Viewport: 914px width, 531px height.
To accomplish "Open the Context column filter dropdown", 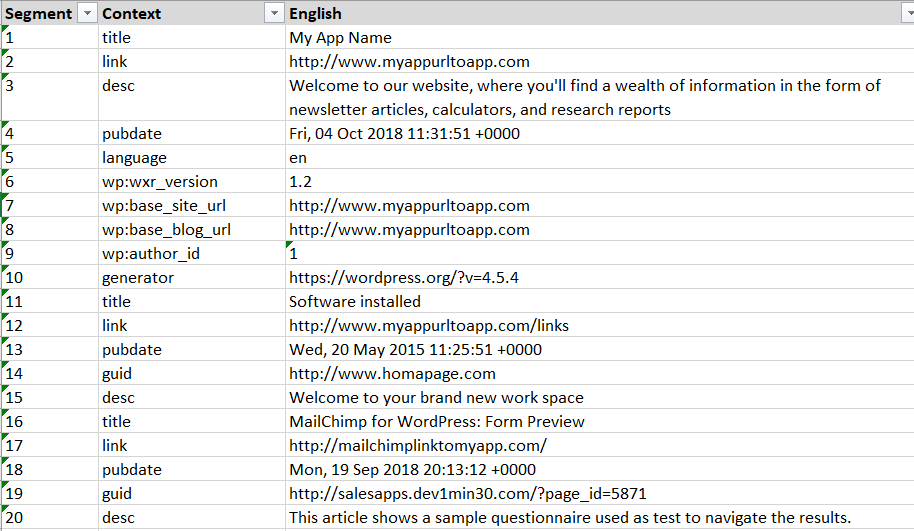I will tap(273, 13).
